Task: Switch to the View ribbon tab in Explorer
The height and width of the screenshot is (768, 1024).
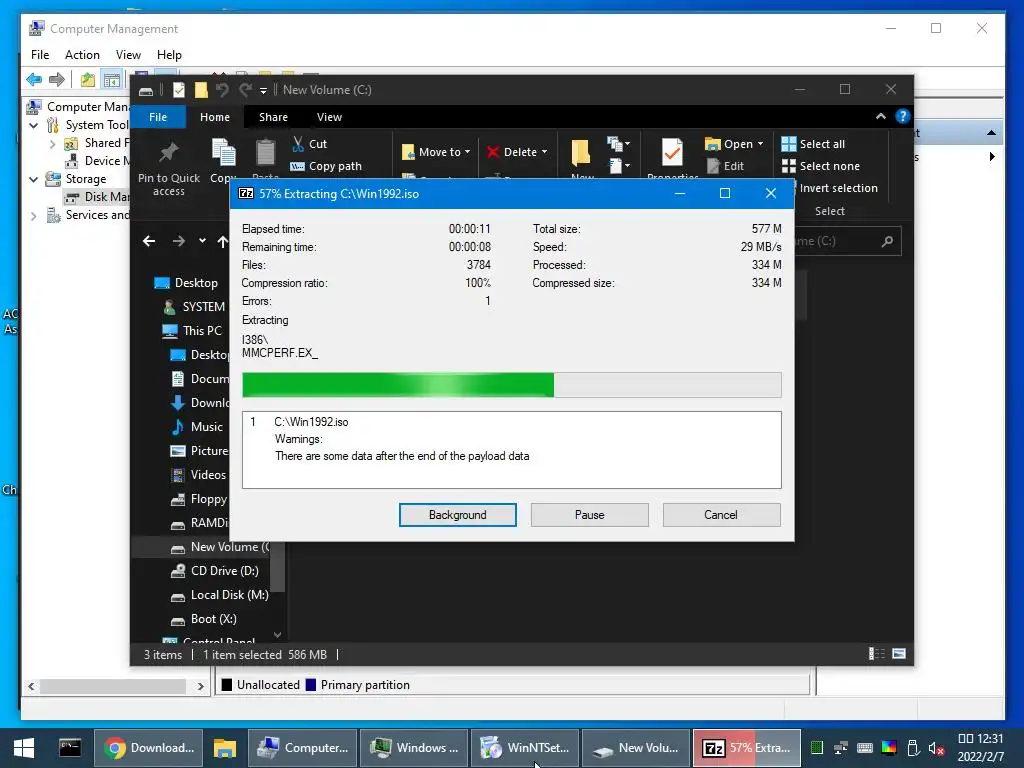Action: click(329, 117)
